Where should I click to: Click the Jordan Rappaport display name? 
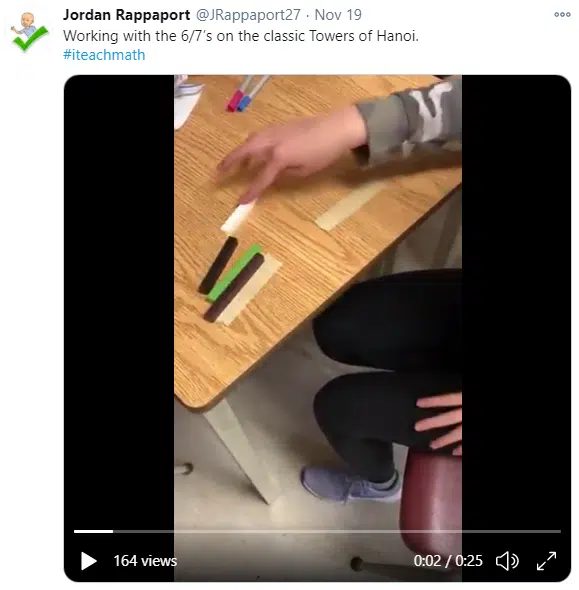126,15
